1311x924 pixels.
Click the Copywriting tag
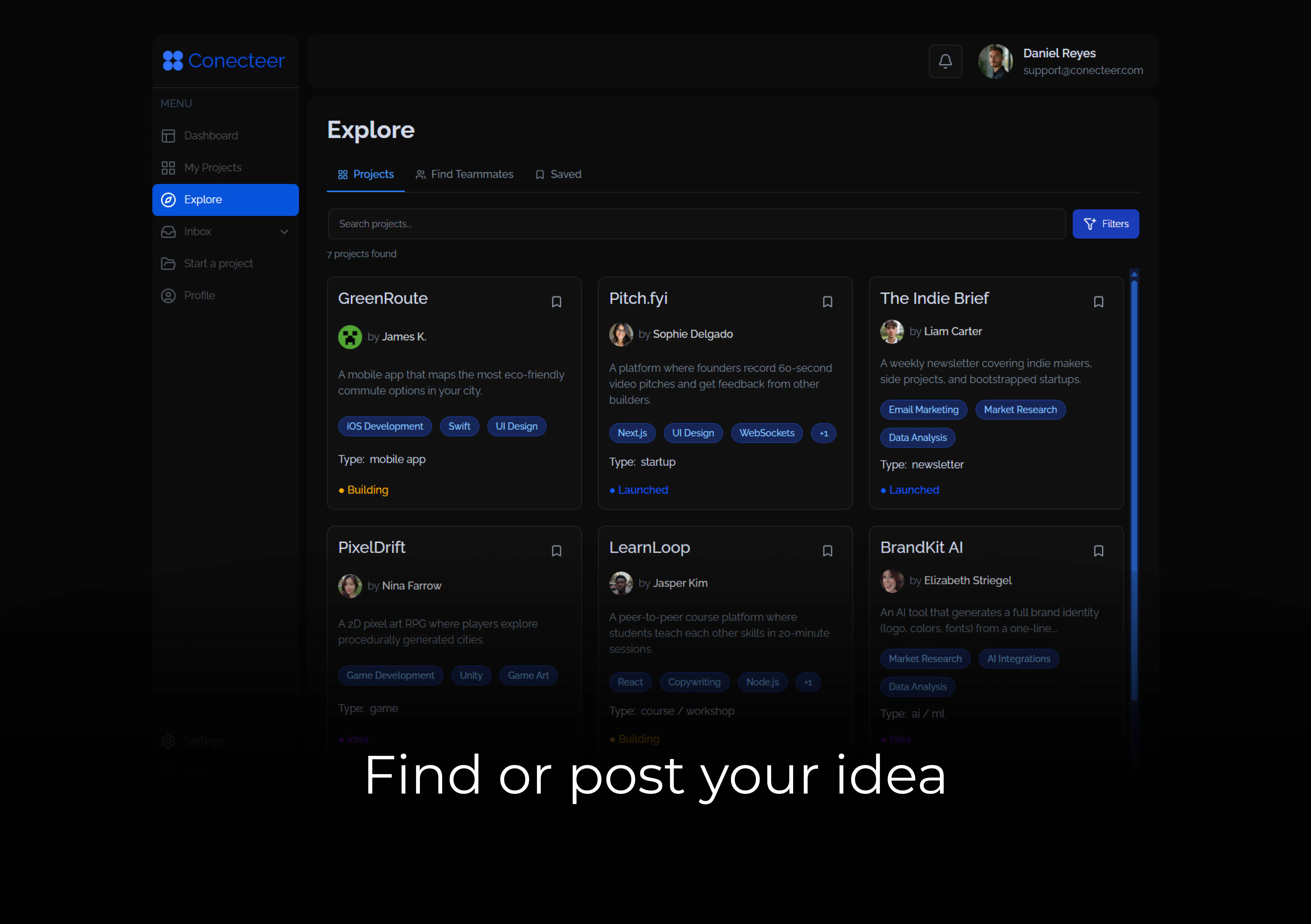pos(694,682)
